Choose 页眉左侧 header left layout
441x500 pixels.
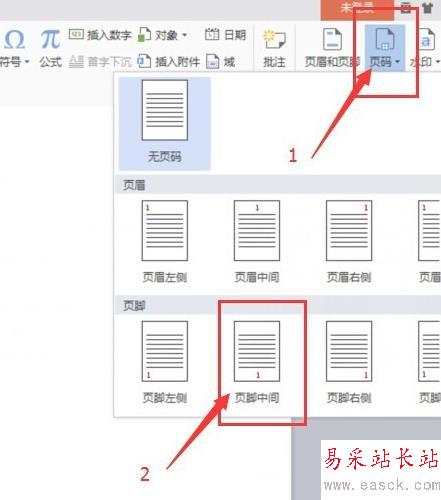point(165,242)
